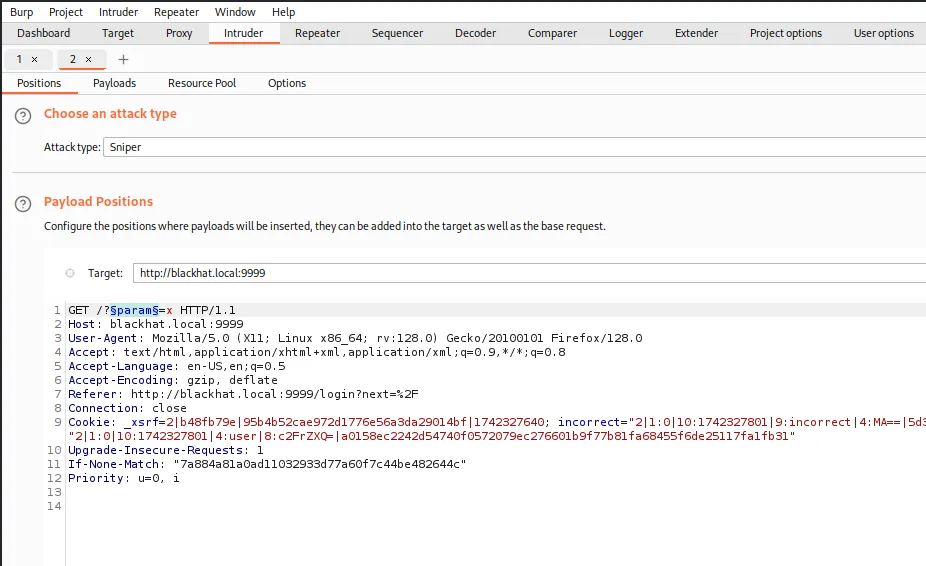The image size is (926, 566).
Task: Switch to the Dashboard tab
Action: point(43,33)
